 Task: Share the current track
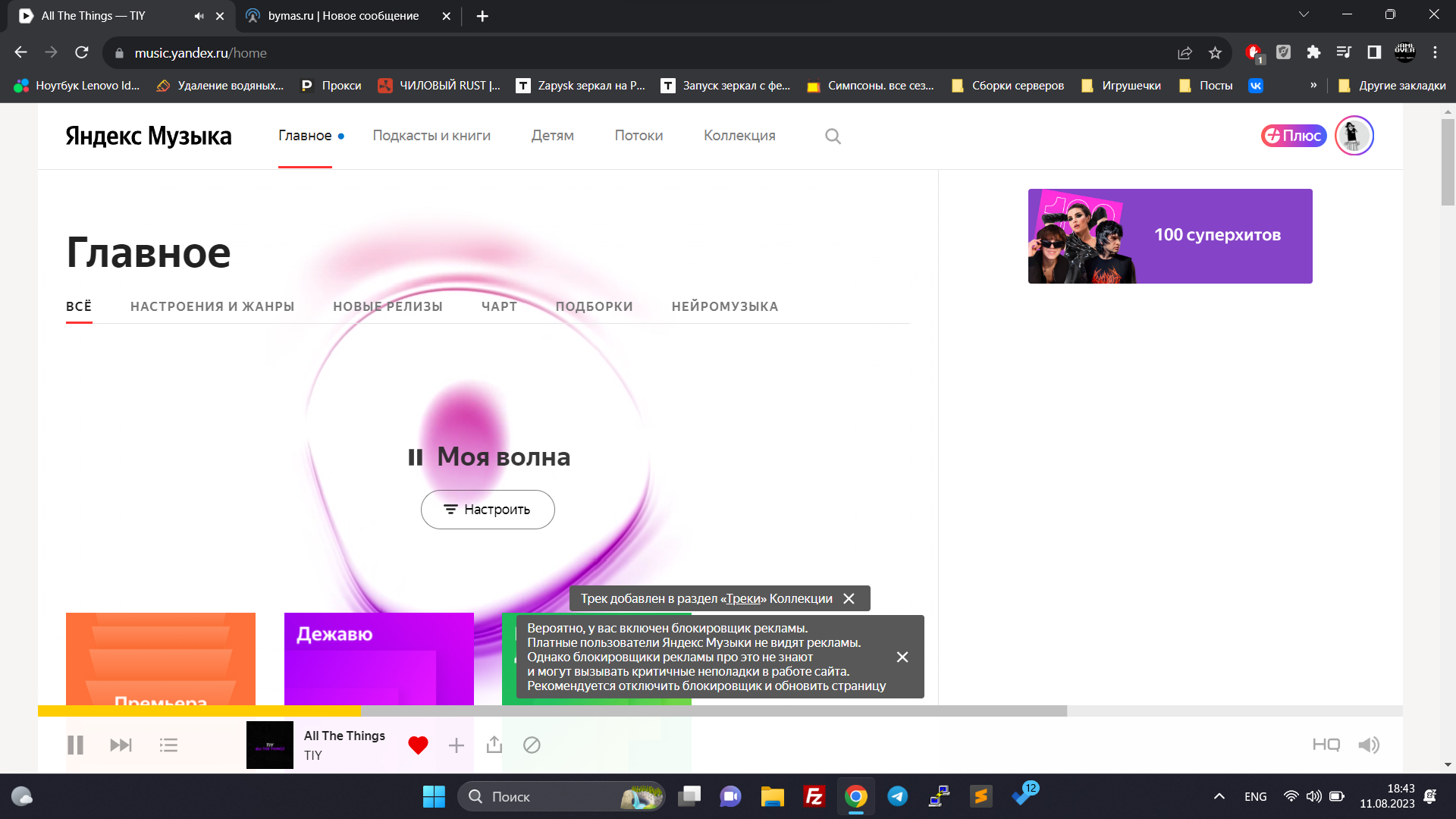tap(494, 745)
